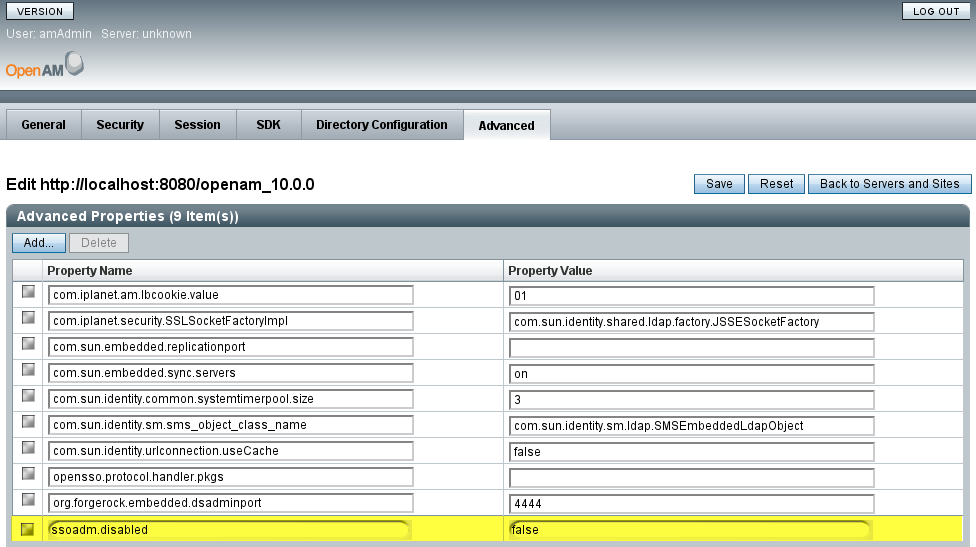This screenshot has height=547, width=976.
Task: Add a new advanced property
Action: click(x=39, y=243)
